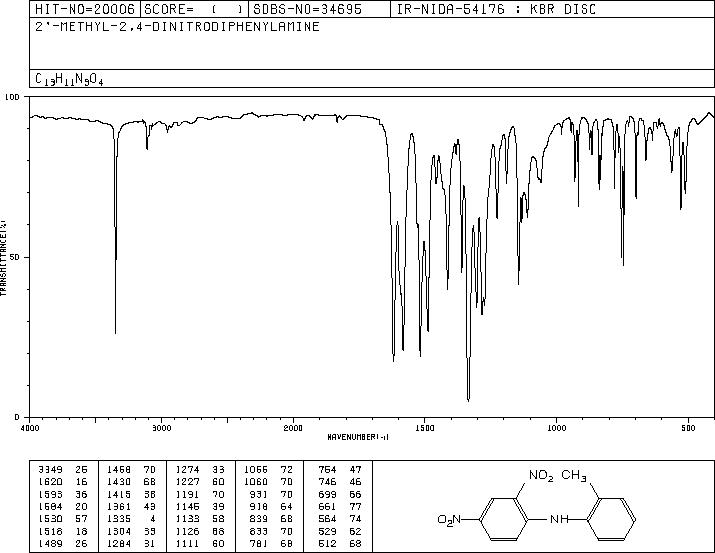715x553 pixels.
Task: Click the NH bridge label in the structure
Action: coord(559,519)
